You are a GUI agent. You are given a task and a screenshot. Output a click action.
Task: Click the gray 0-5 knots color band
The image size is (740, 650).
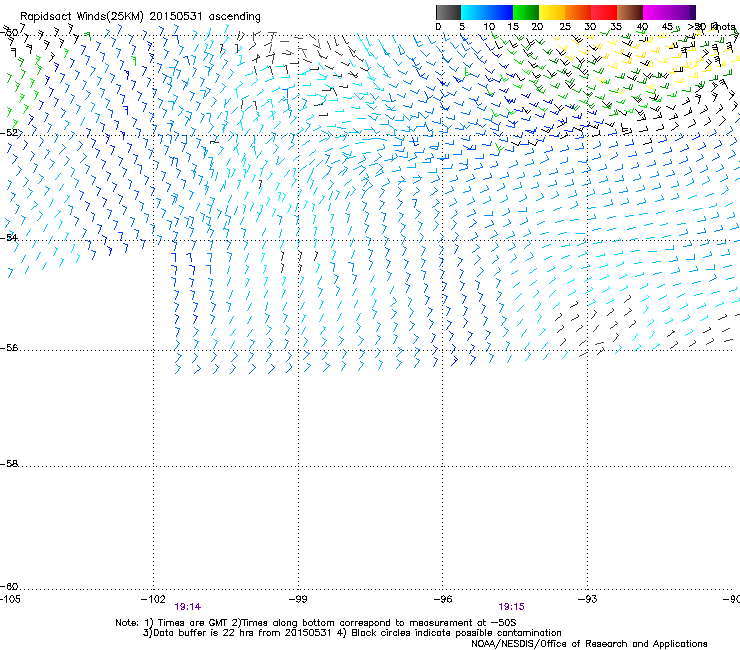pos(448,12)
